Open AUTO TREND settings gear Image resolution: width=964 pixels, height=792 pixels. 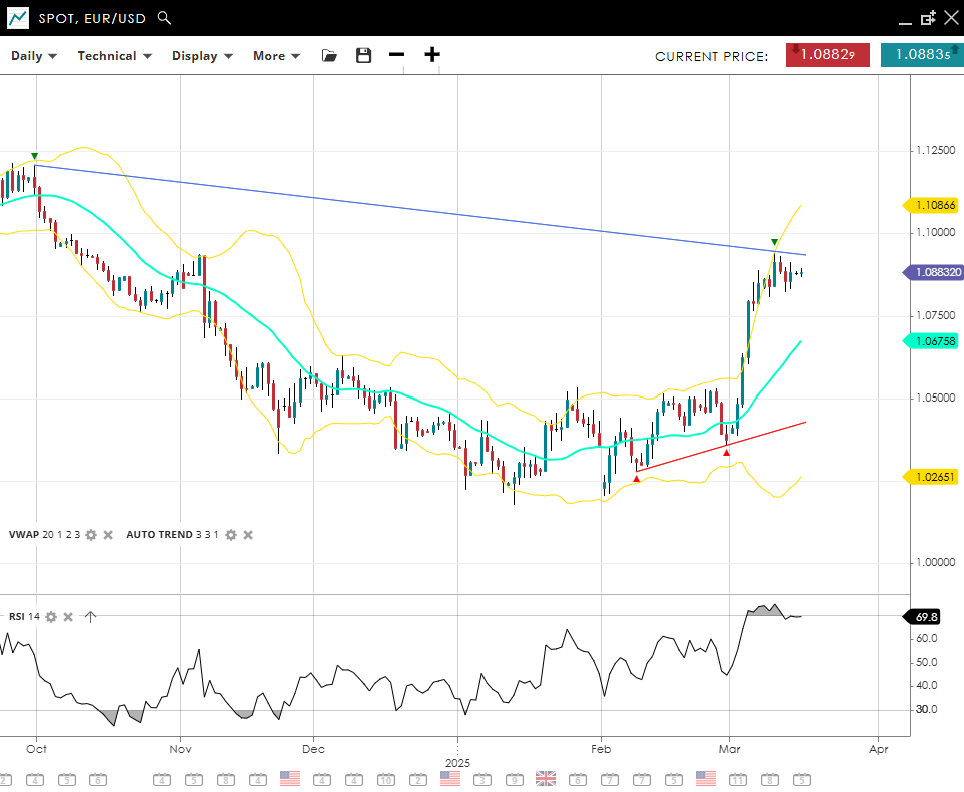pyautogui.click(x=231, y=535)
